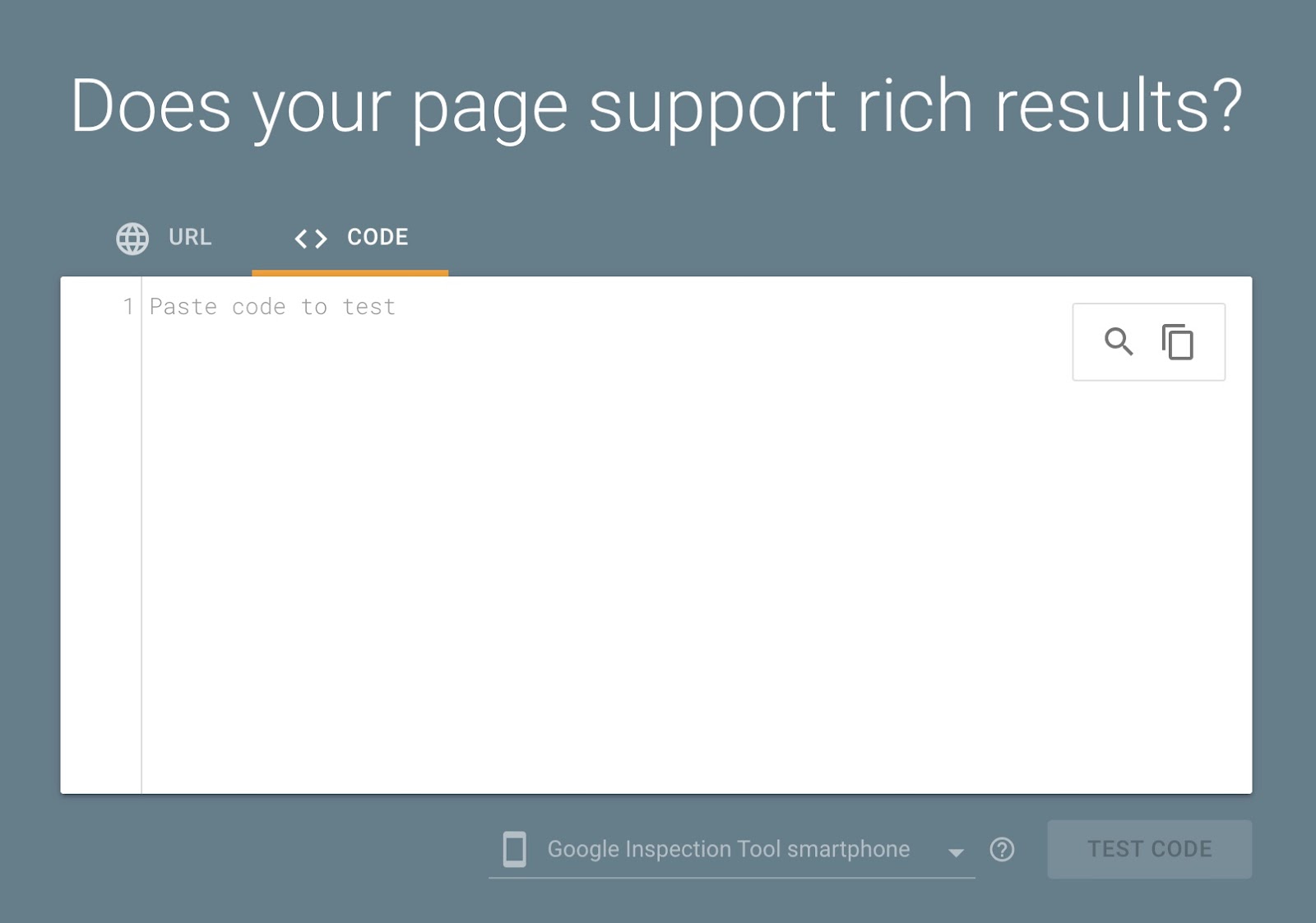Click the grayed-out TEST CODE action
The image size is (1316, 923).
(x=1149, y=850)
